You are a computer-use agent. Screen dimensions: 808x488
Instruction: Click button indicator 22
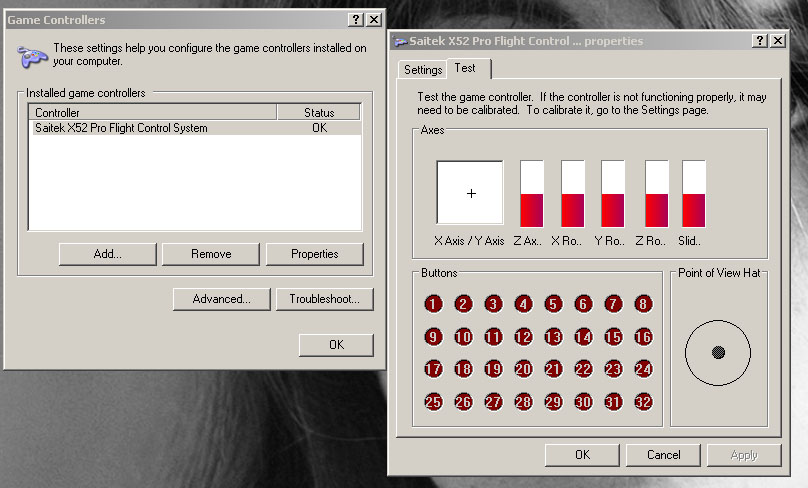click(x=583, y=369)
